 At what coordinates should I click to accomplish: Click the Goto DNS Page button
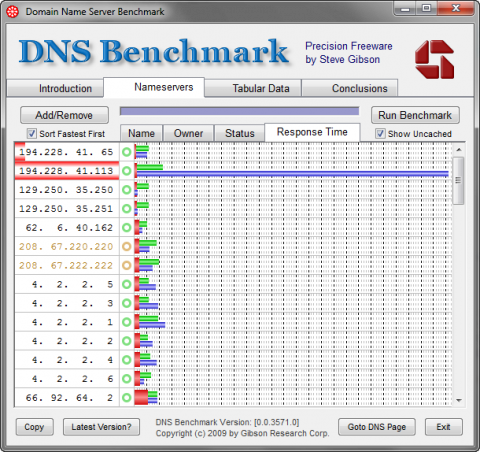pos(377,427)
